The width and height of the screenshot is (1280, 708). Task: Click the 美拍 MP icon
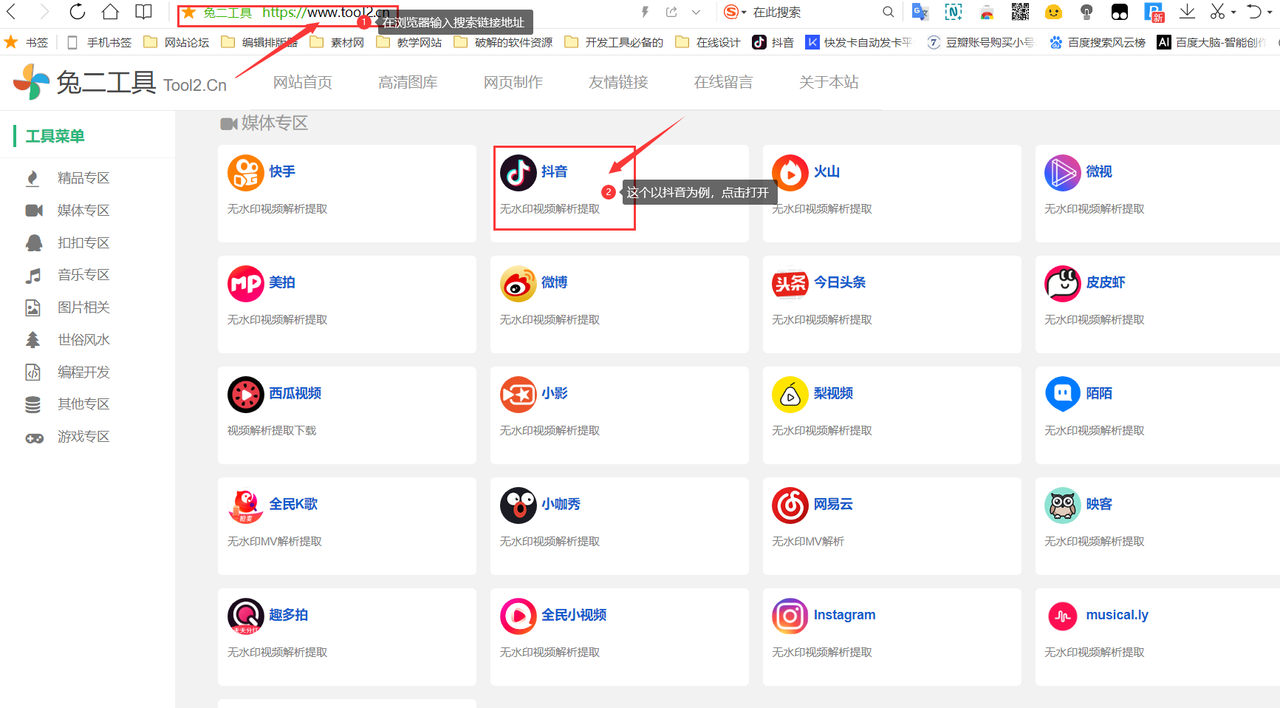(246, 284)
